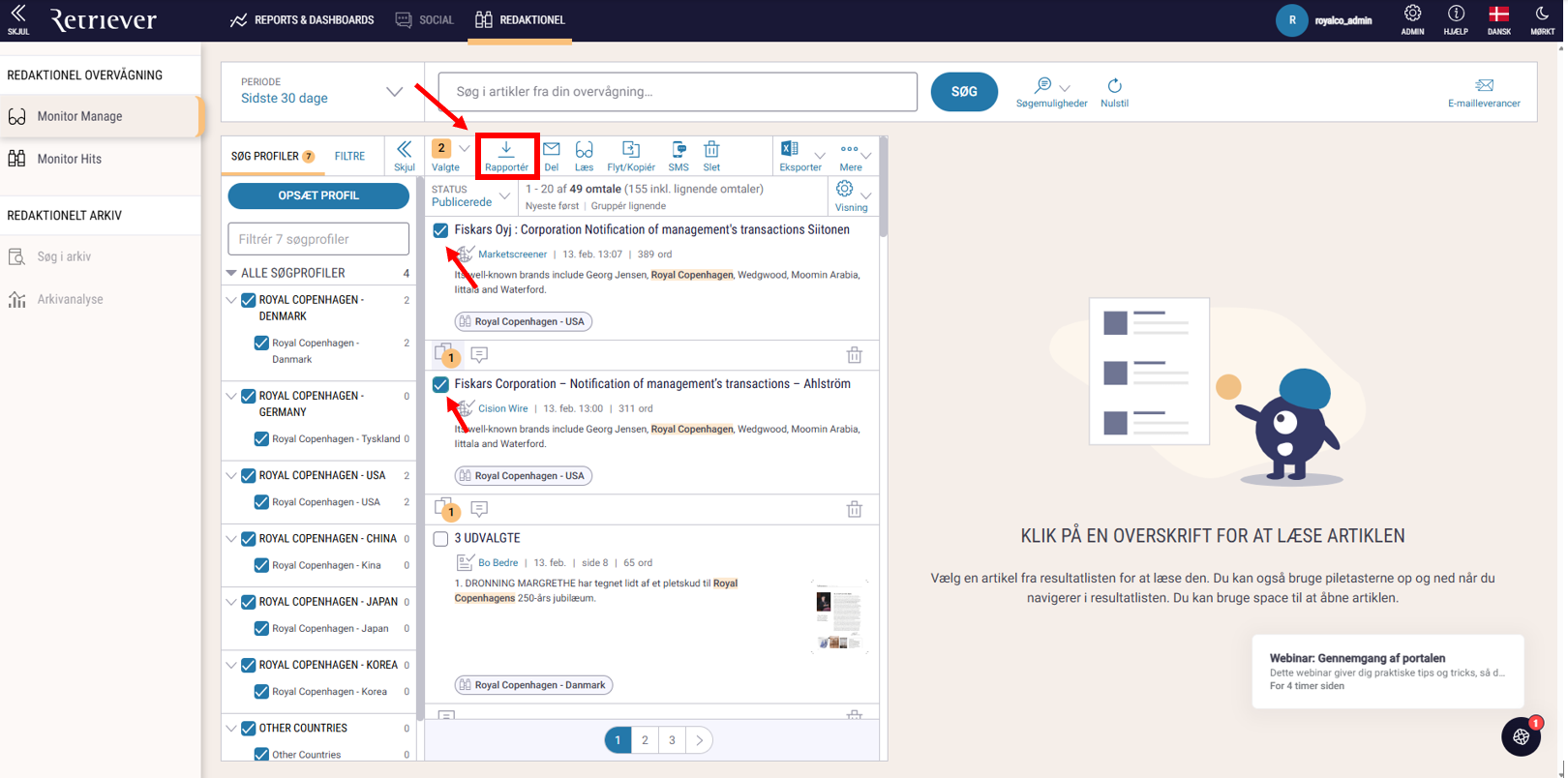Open the REDAKTIONEL tab
Image resolution: width=1568 pixels, height=778 pixels.
pyautogui.click(x=520, y=19)
